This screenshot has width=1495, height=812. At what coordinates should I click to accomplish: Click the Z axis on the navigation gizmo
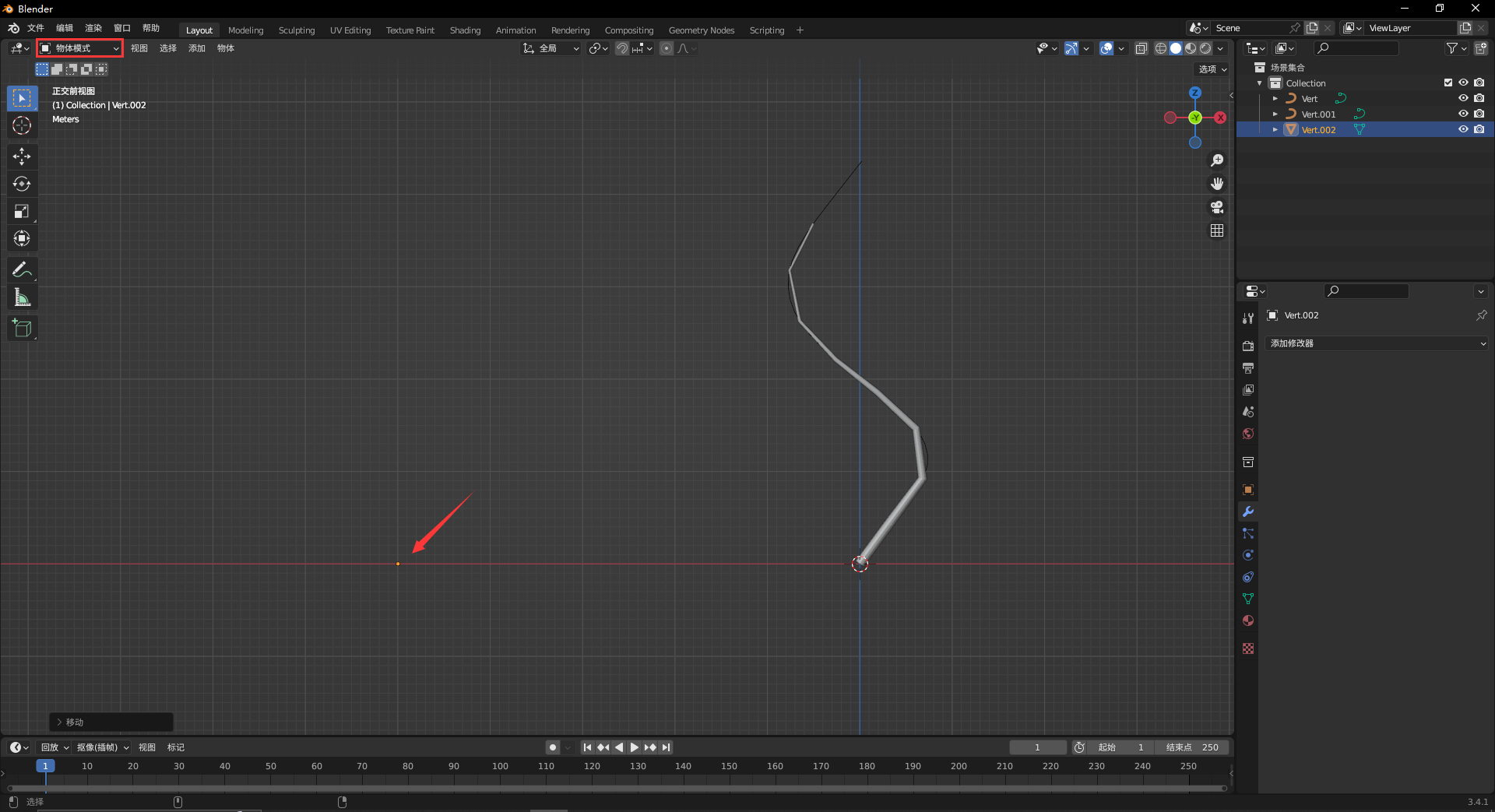[1195, 93]
